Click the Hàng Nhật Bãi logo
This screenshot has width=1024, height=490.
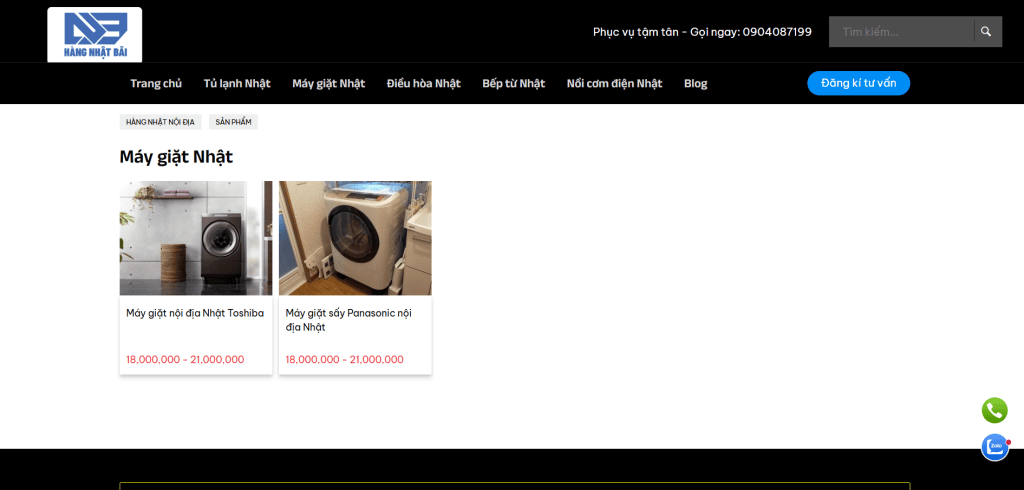(x=95, y=35)
